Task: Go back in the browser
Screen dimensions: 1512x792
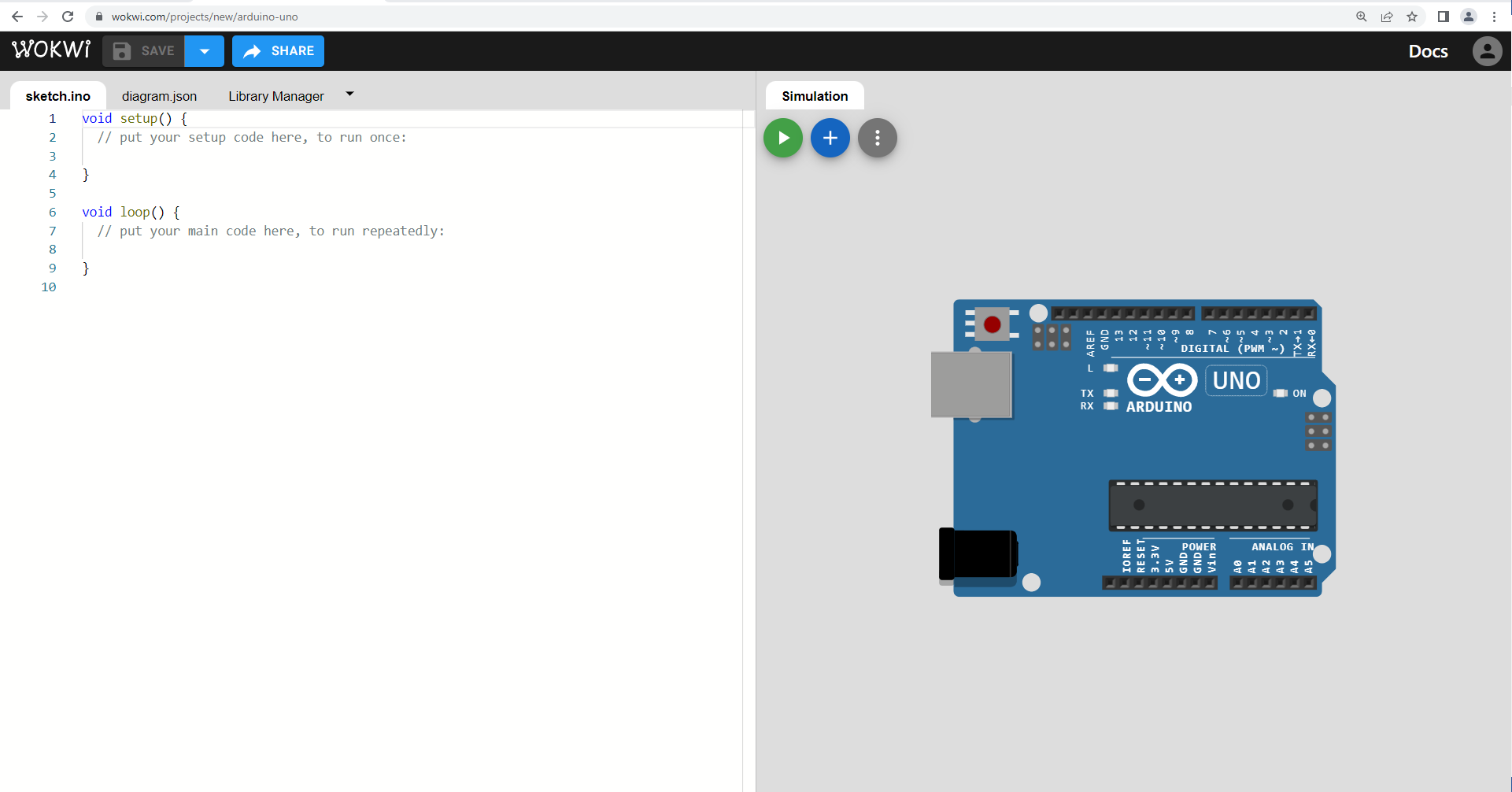Action: tap(17, 17)
